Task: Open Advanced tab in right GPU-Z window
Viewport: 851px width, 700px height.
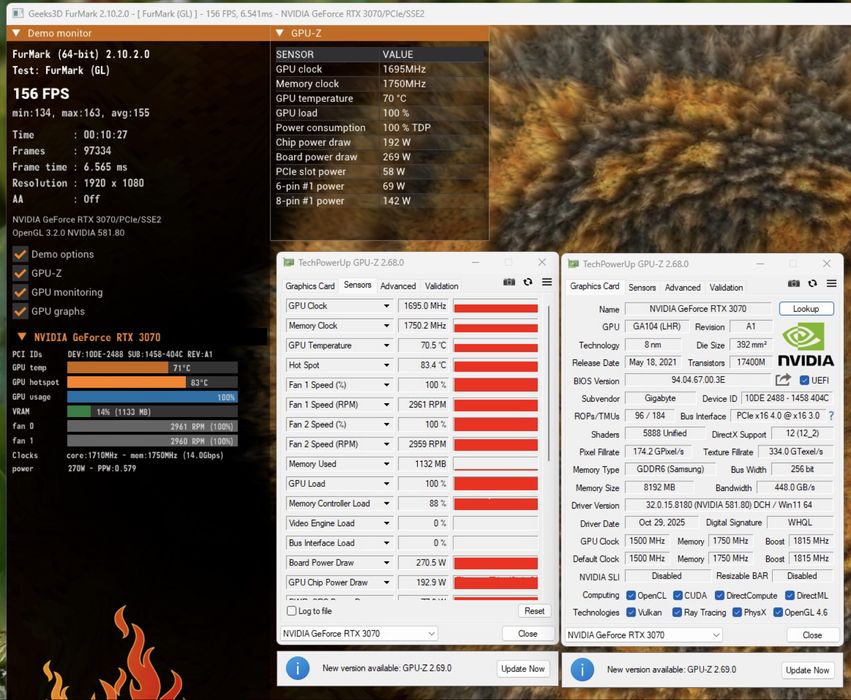Action: (x=682, y=288)
